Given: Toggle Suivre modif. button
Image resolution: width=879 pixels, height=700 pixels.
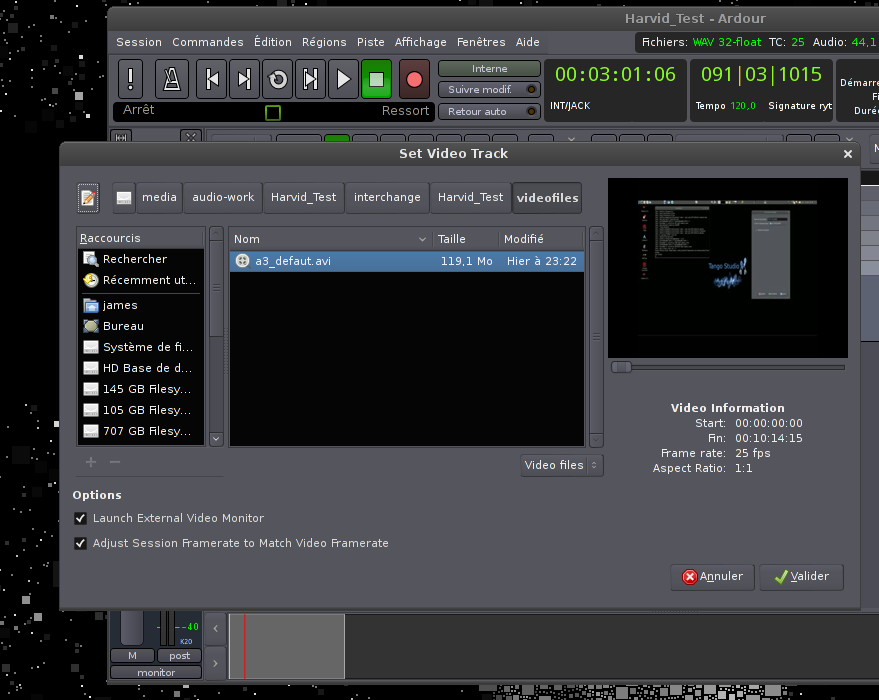Looking at the screenshot, I should click(489, 89).
